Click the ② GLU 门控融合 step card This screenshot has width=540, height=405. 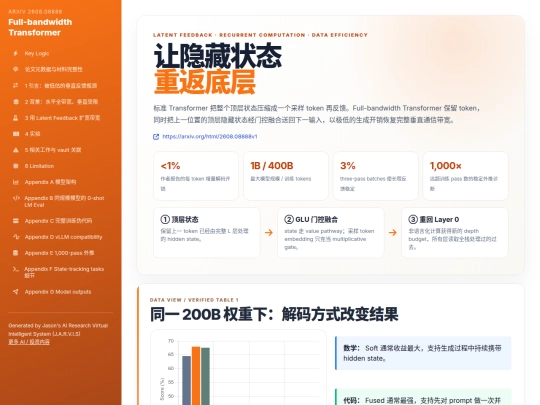coord(331,232)
